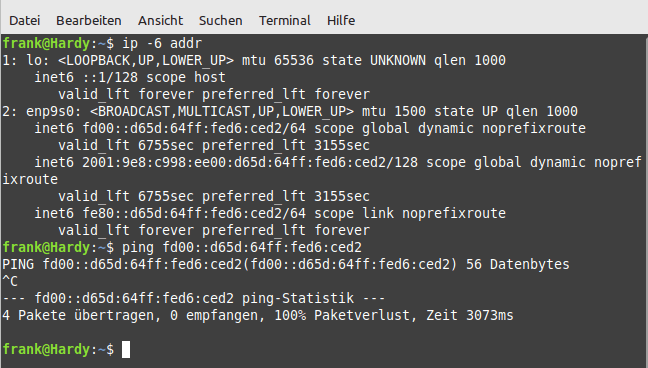Open the Suchen menu
The width and height of the screenshot is (648, 368).
click(221, 20)
